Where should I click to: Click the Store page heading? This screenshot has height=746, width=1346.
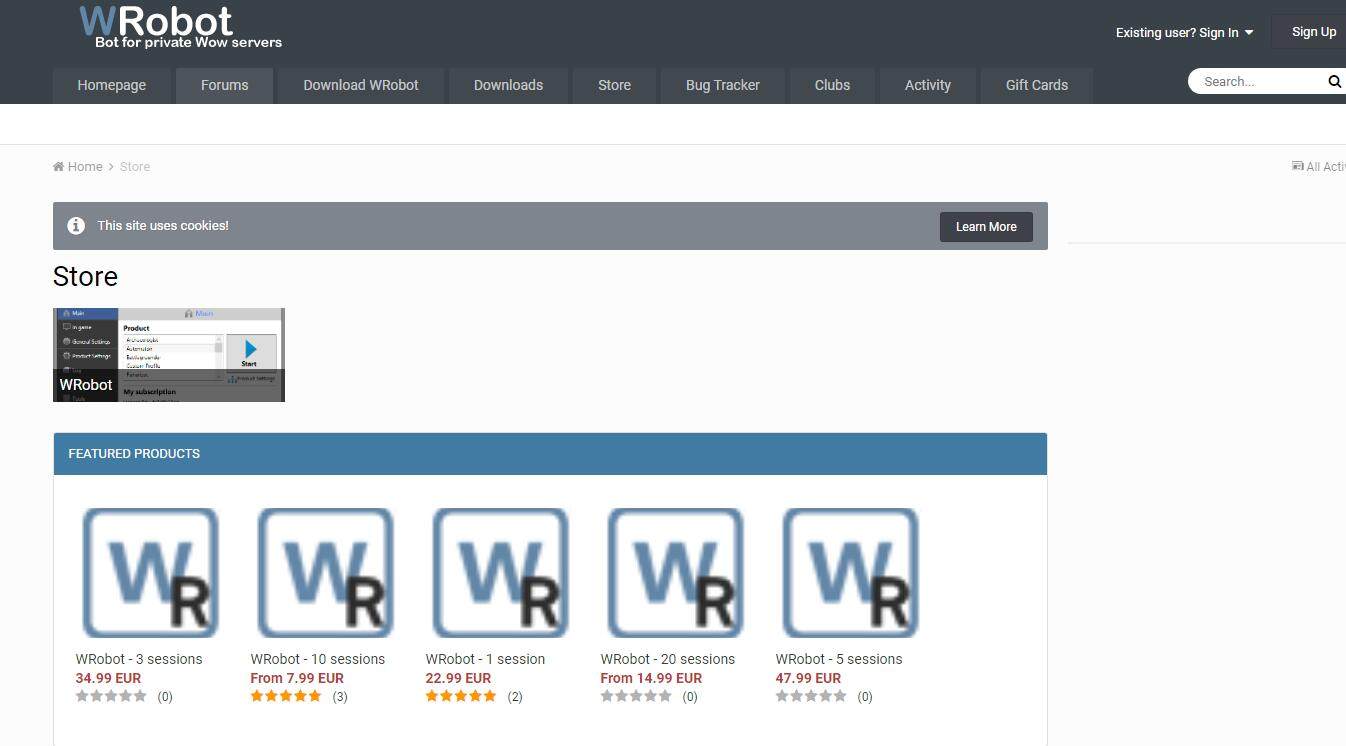point(85,277)
